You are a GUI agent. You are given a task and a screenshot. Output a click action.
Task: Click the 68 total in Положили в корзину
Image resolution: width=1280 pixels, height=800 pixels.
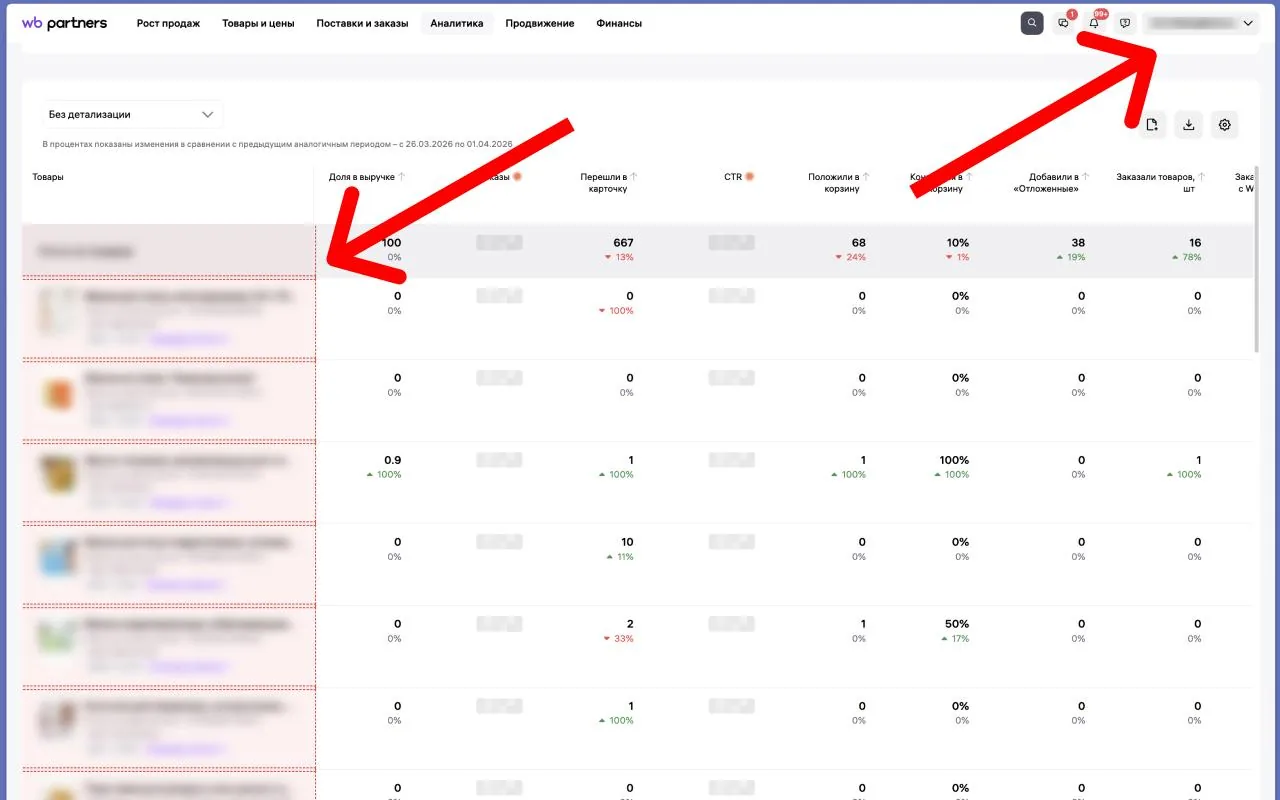click(858, 243)
